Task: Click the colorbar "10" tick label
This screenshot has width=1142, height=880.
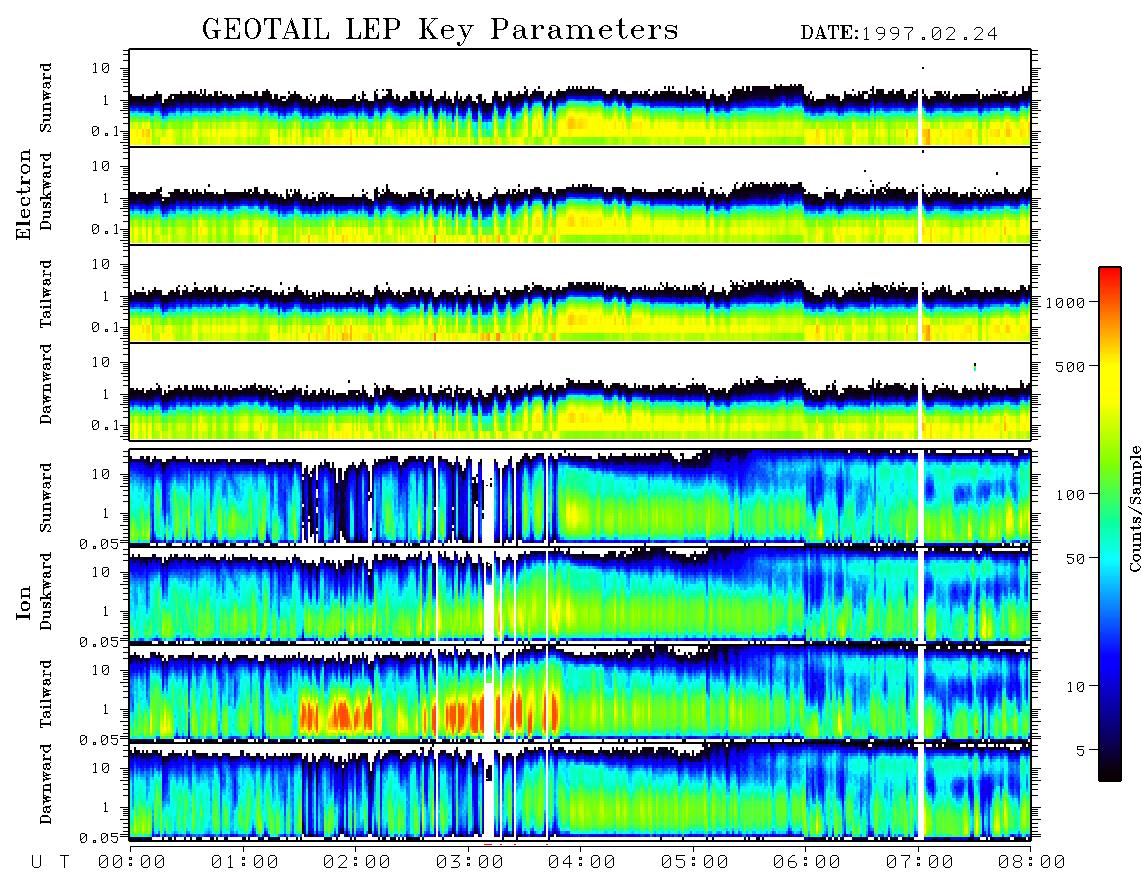Action: [1075, 687]
